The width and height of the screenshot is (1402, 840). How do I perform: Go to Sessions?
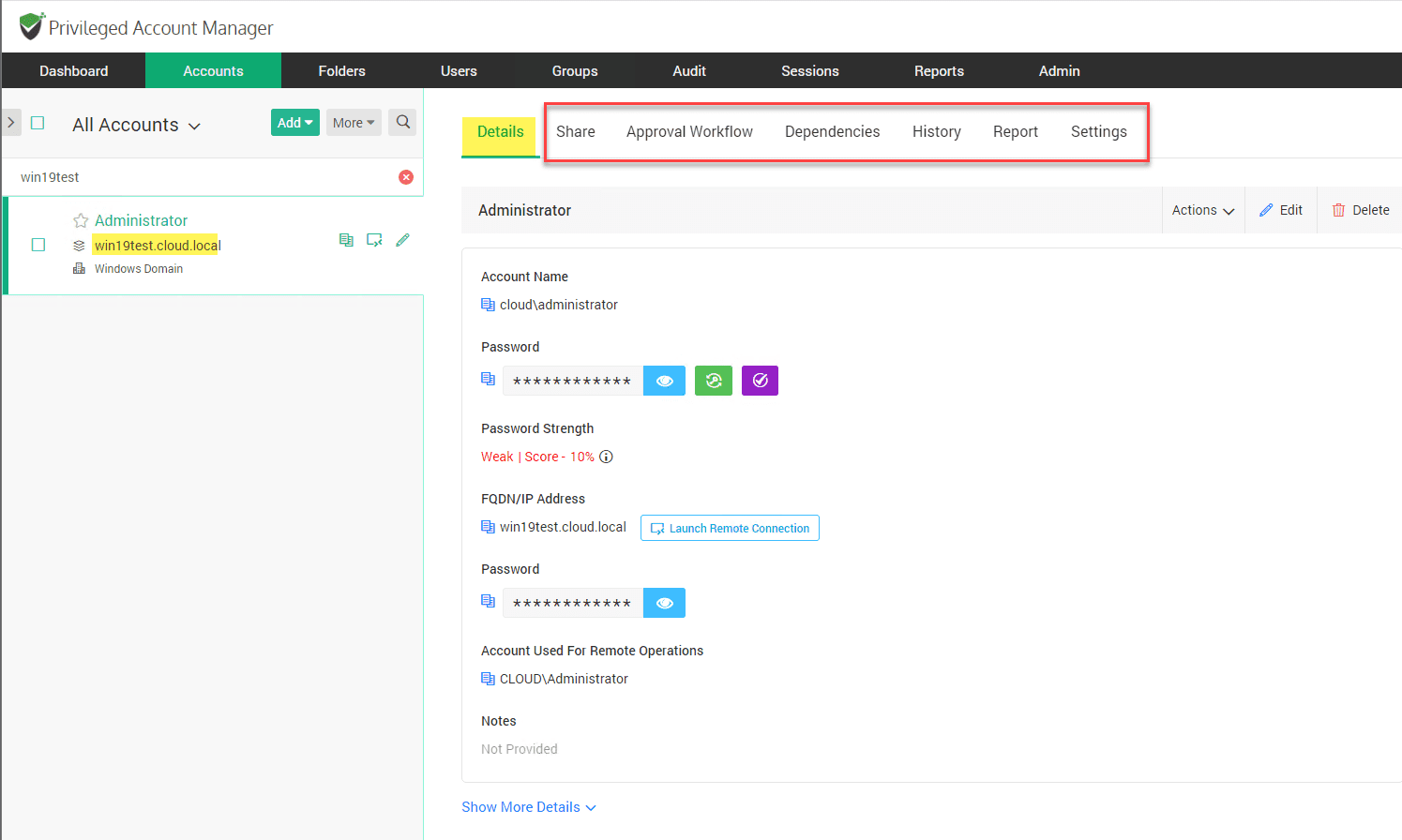810,71
